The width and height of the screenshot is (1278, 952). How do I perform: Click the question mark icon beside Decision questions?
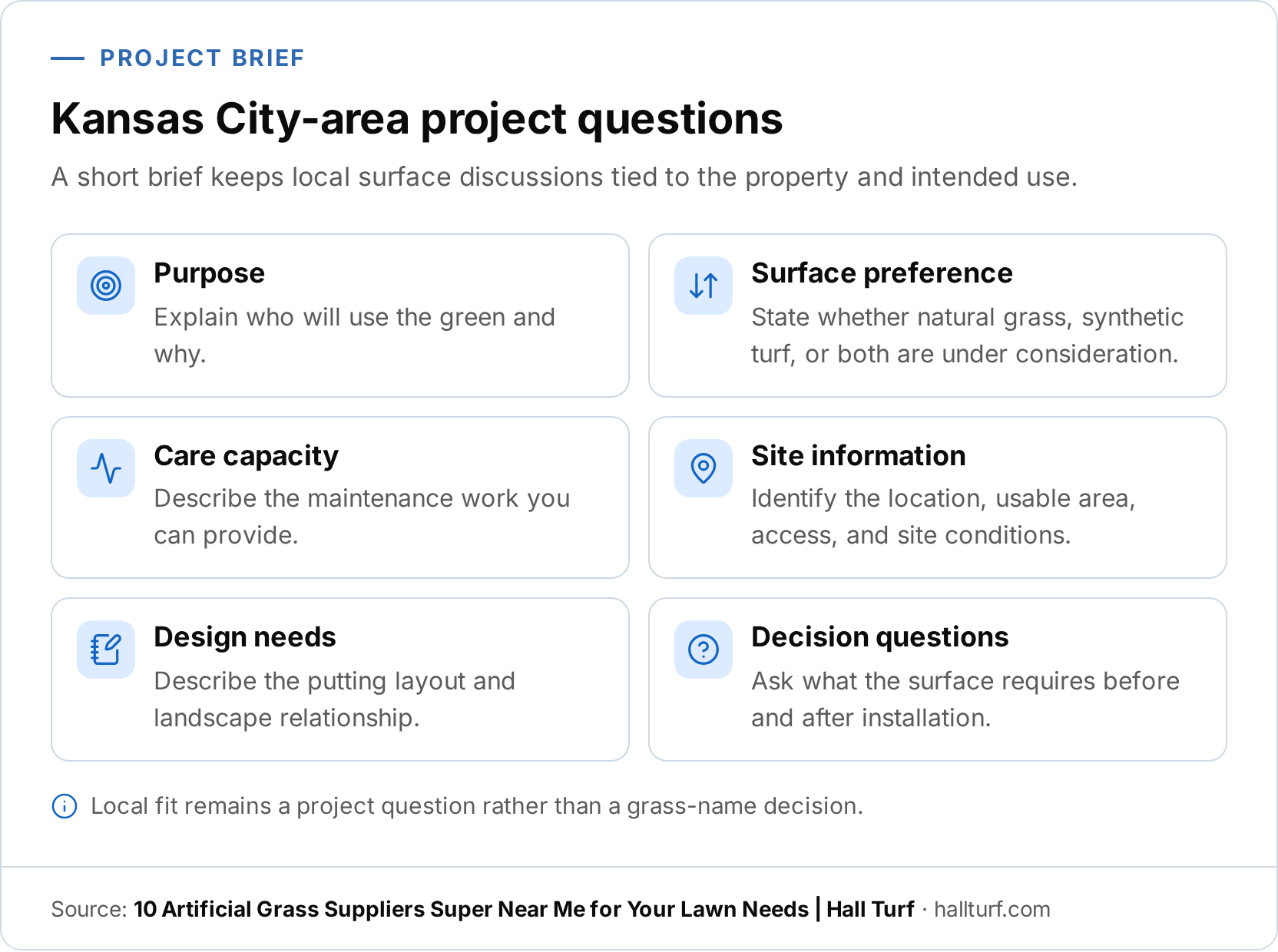704,650
